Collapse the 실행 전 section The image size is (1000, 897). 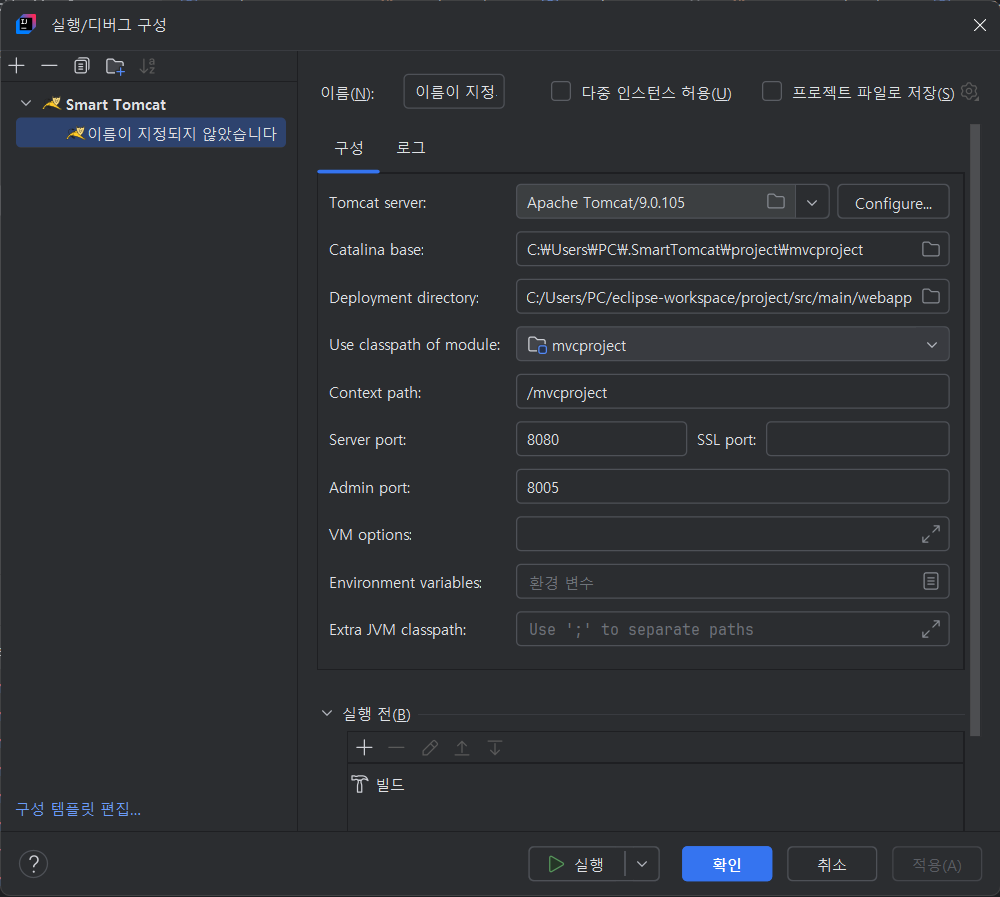pyautogui.click(x=327, y=713)
